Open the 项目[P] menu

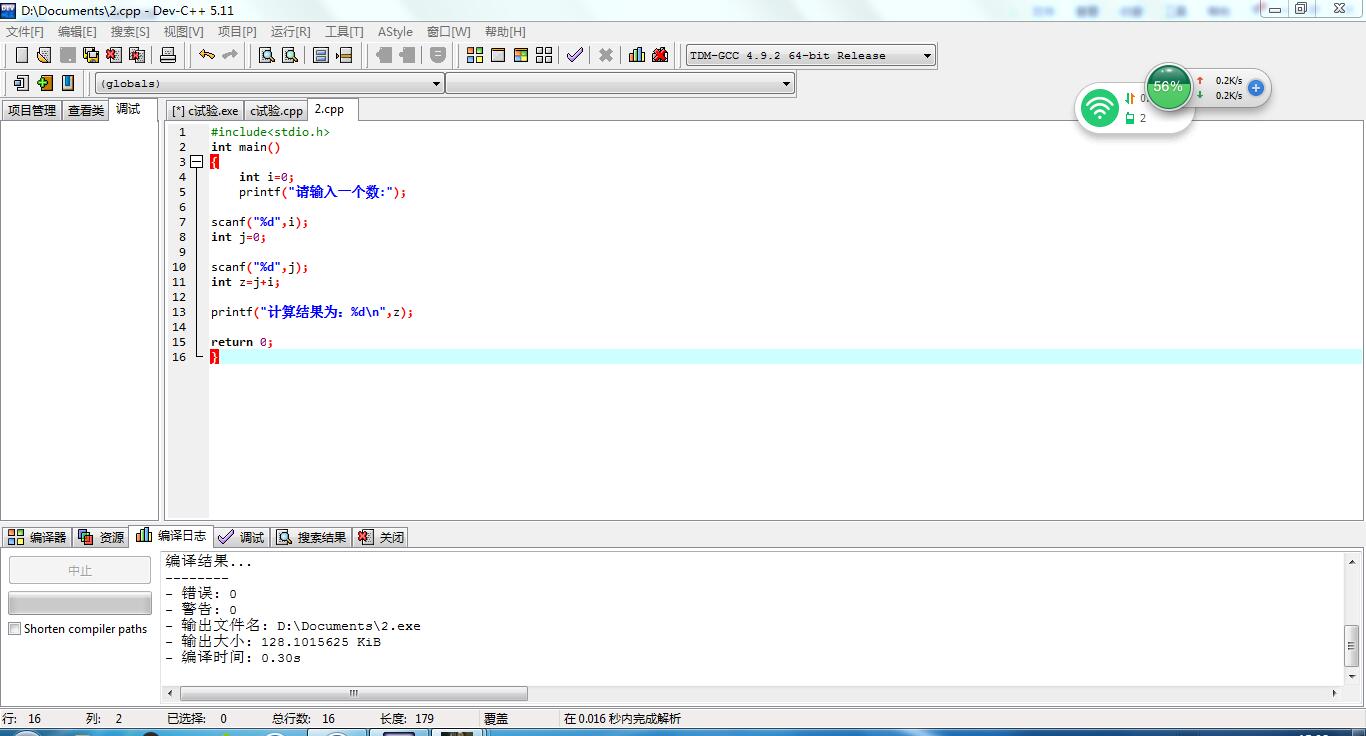click(x=237, y=32)
